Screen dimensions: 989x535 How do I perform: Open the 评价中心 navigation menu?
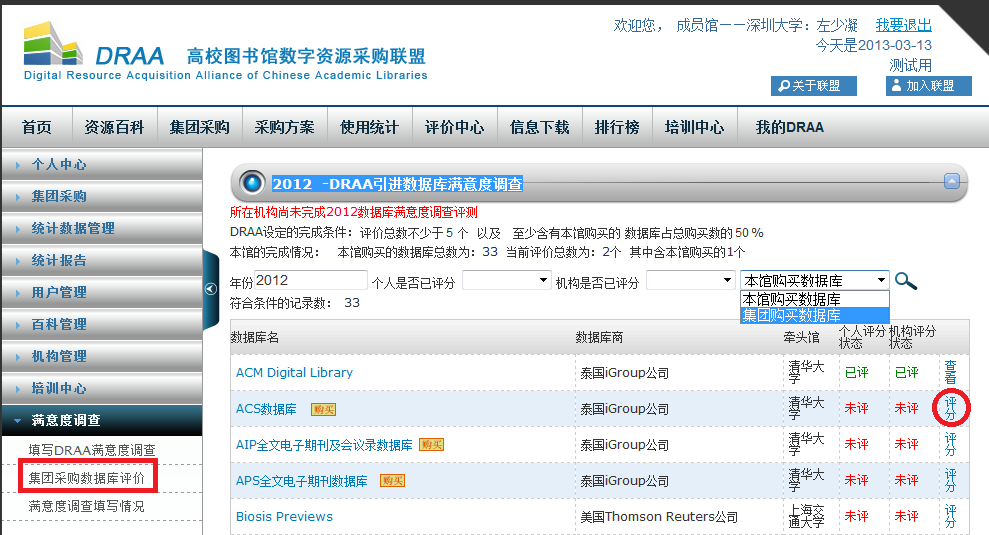[454, 127]
